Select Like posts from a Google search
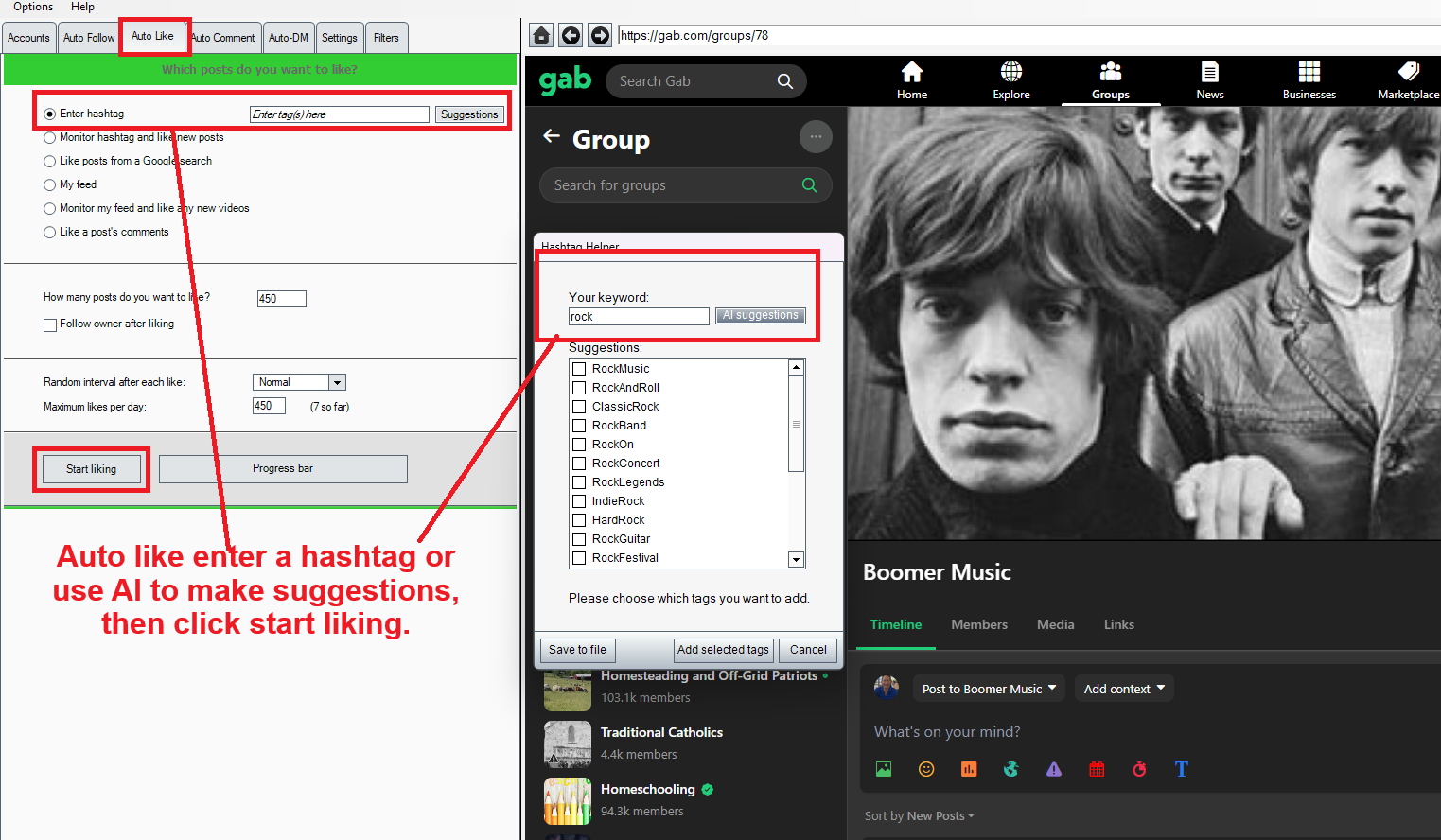Viewport: 1441px width, 840px height. click(50, 161)
